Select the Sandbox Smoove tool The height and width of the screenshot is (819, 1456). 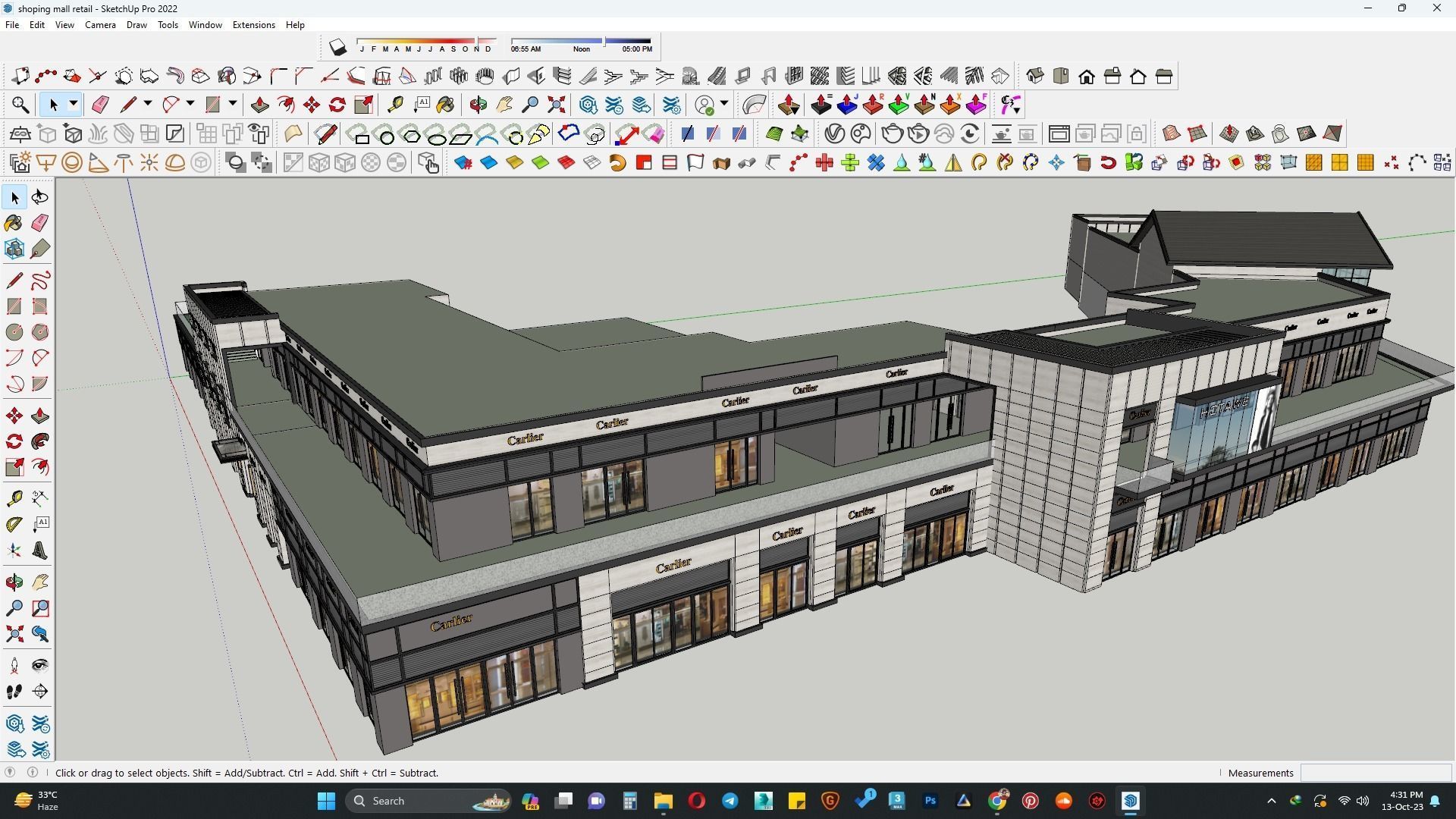[1229, 134]
